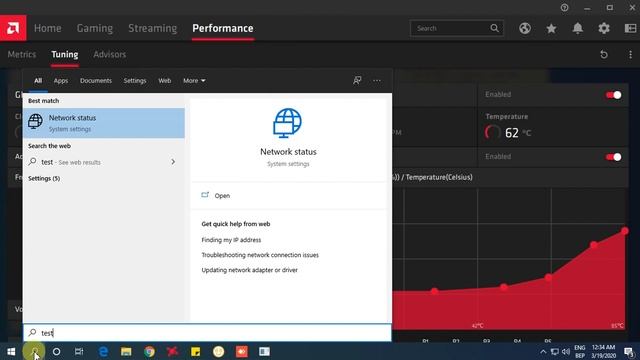Open the Advisors sub-tab
This screenshot has height=360, width=640.
point(109,54)
